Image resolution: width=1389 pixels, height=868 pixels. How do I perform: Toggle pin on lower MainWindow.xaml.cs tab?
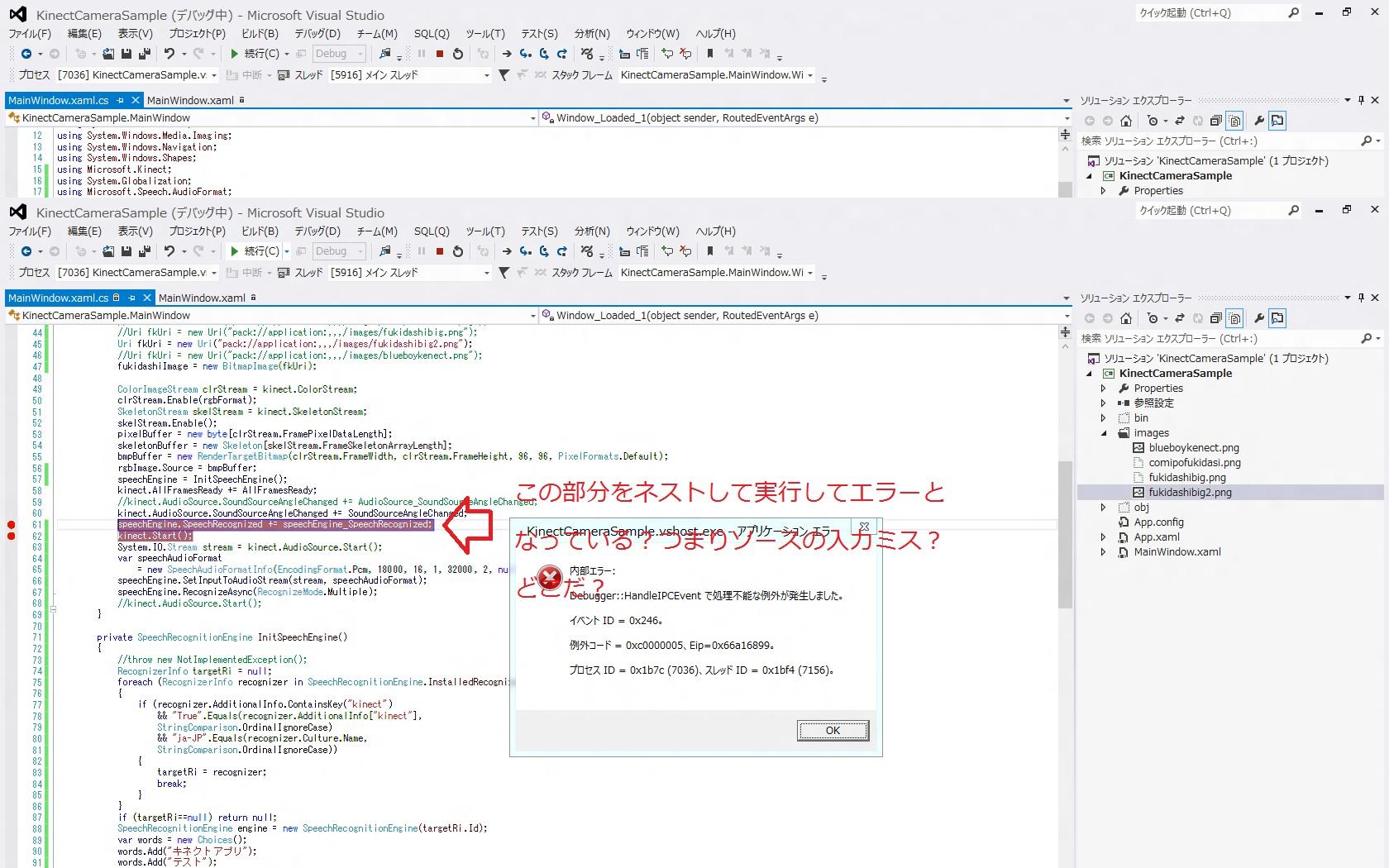[x=131, y=298]
